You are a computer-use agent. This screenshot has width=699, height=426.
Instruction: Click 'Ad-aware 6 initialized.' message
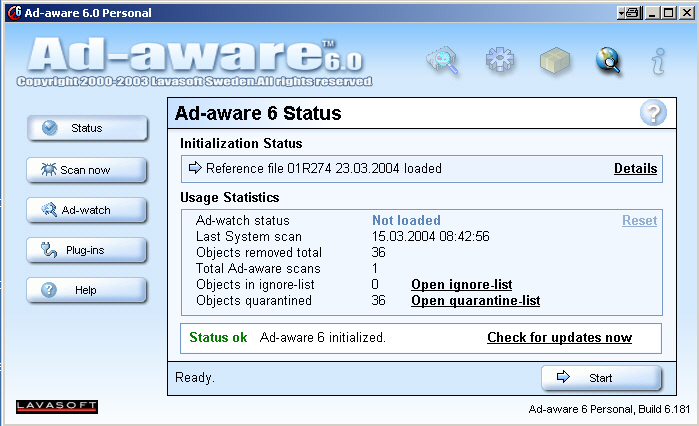pyautogui.click(x=323, y=337)
